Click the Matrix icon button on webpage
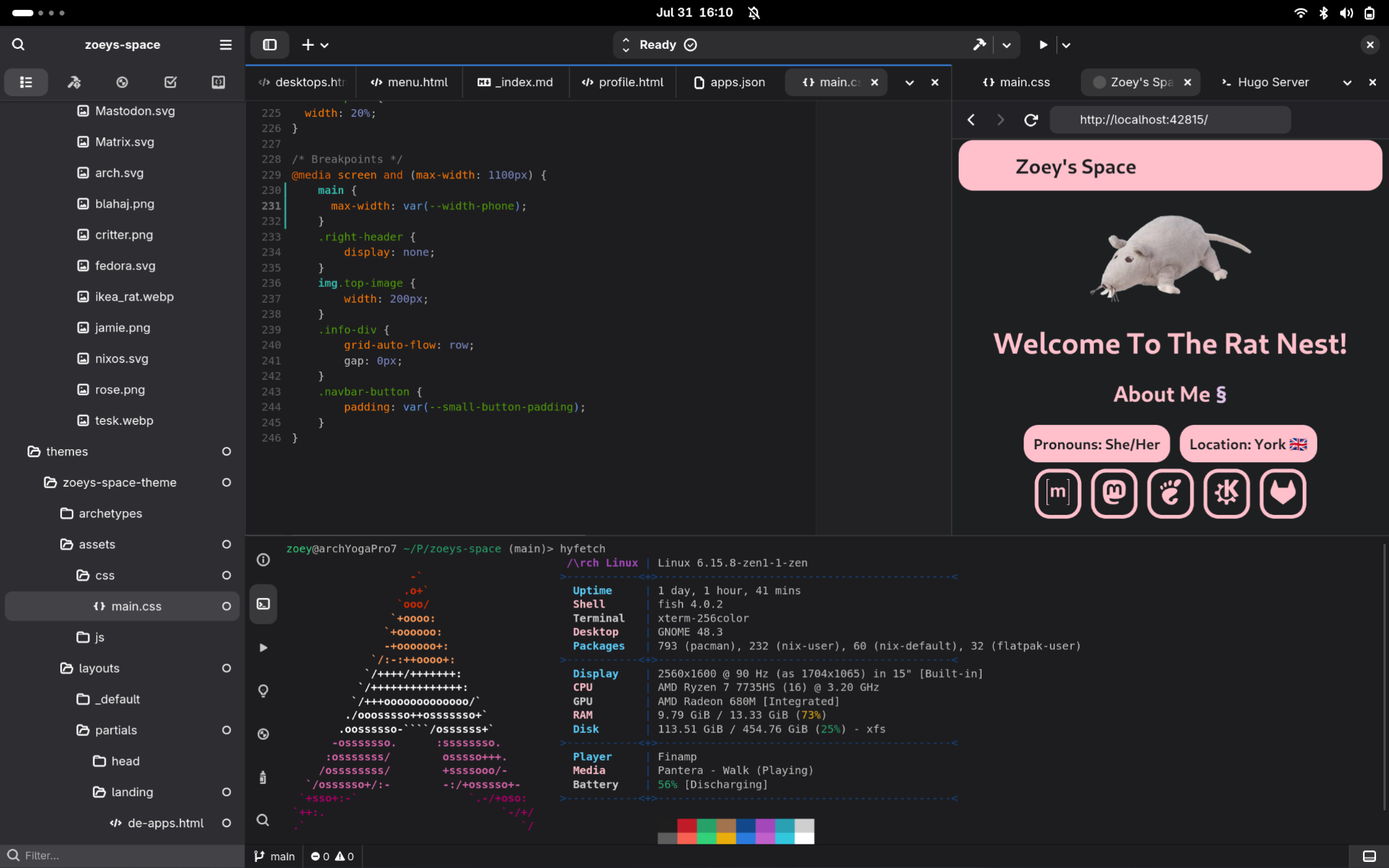Image resolution: width=1389 pixels, height=868 pixels. (x=1057, y=493)
